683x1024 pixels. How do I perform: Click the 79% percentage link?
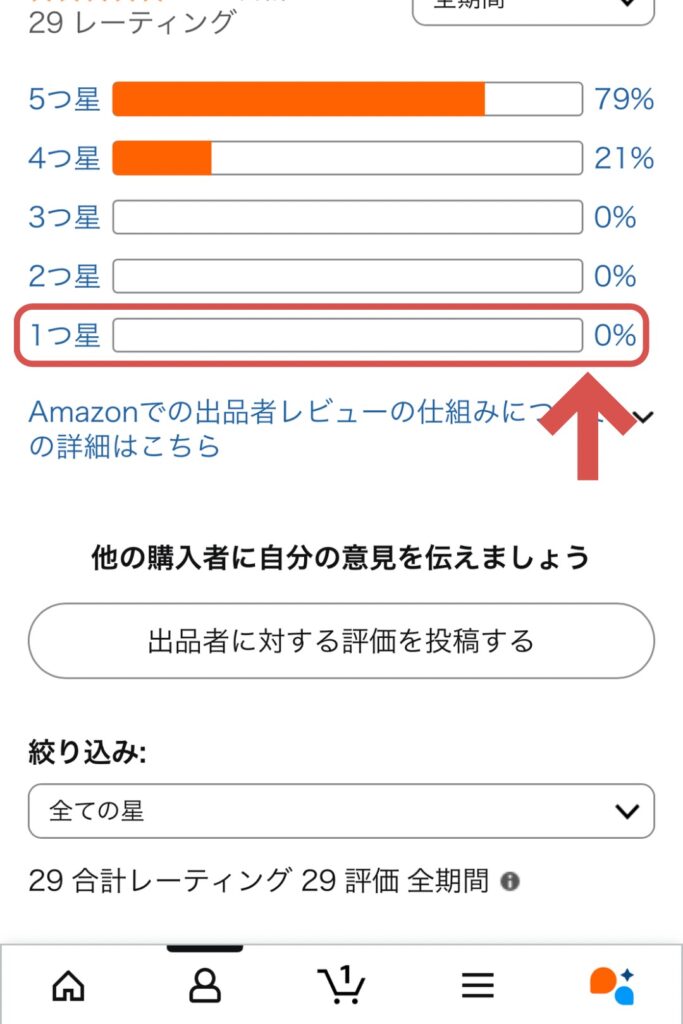[x=623, y=100]
